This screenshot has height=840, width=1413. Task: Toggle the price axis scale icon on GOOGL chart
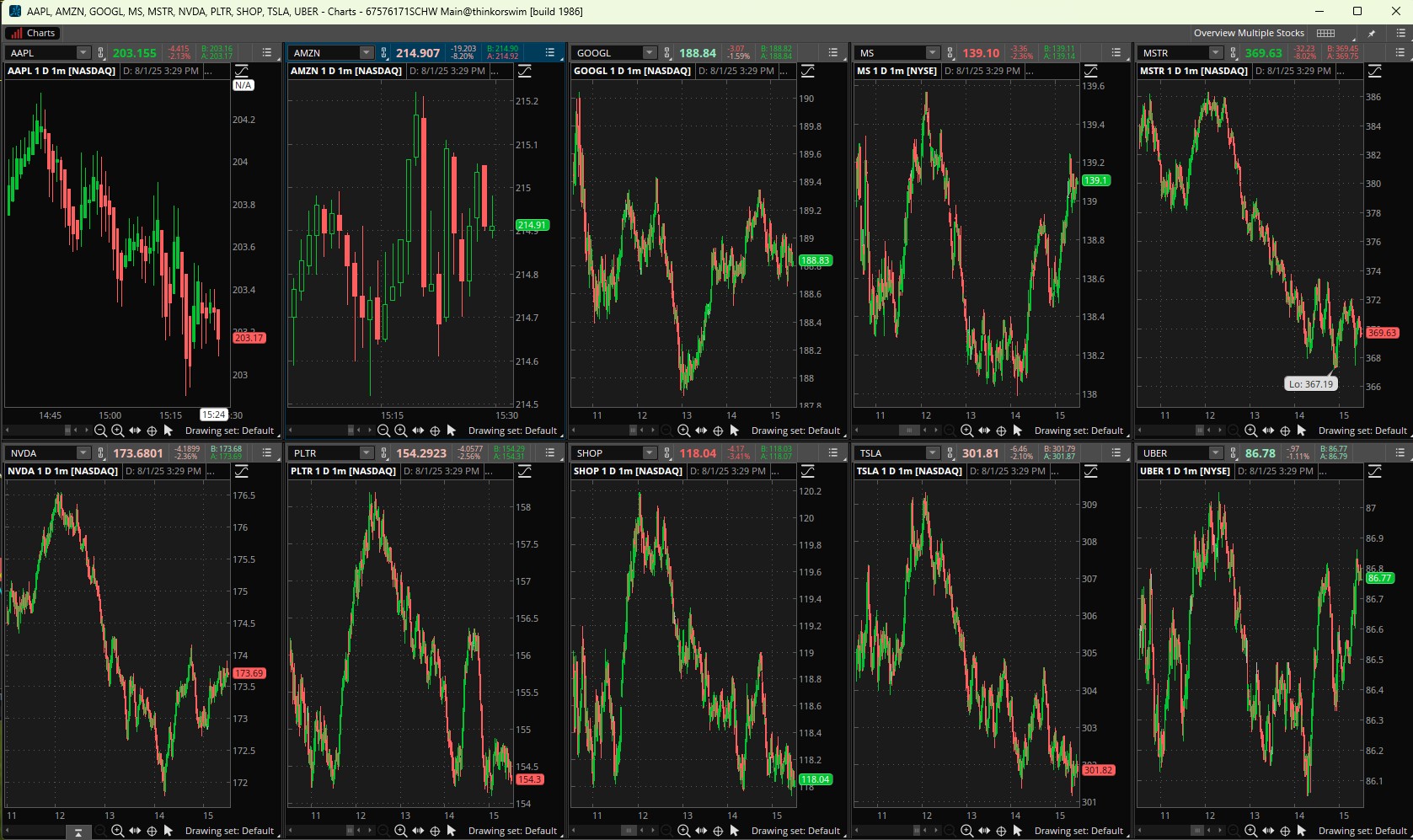tap(808, 71)
